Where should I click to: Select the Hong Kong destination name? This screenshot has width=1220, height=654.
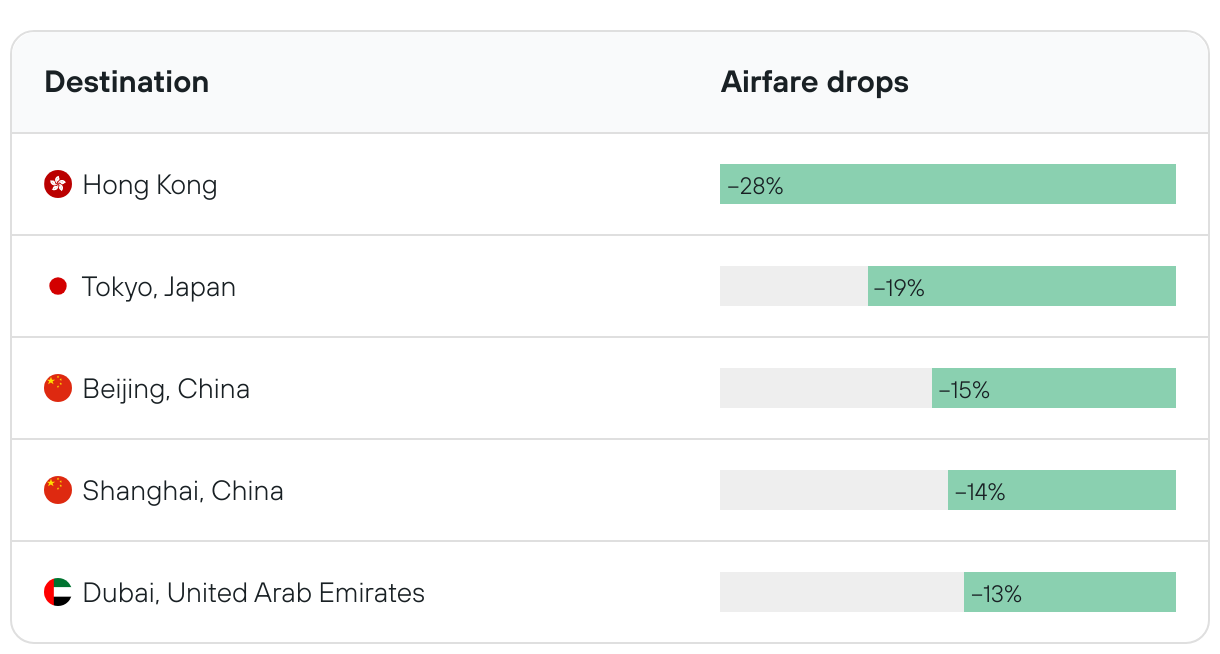pyautogui.click(x=150, y=185)
